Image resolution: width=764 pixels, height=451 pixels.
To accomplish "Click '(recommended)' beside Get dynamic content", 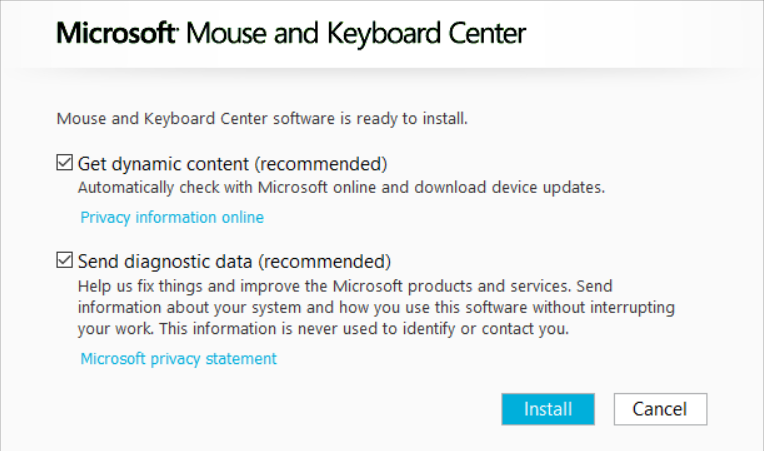I will pos(321,164).
